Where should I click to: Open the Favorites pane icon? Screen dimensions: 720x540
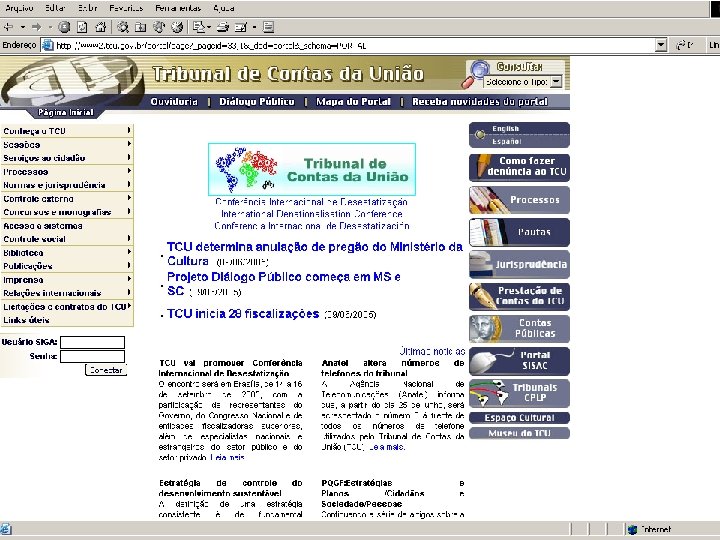(x=141, y=27)
